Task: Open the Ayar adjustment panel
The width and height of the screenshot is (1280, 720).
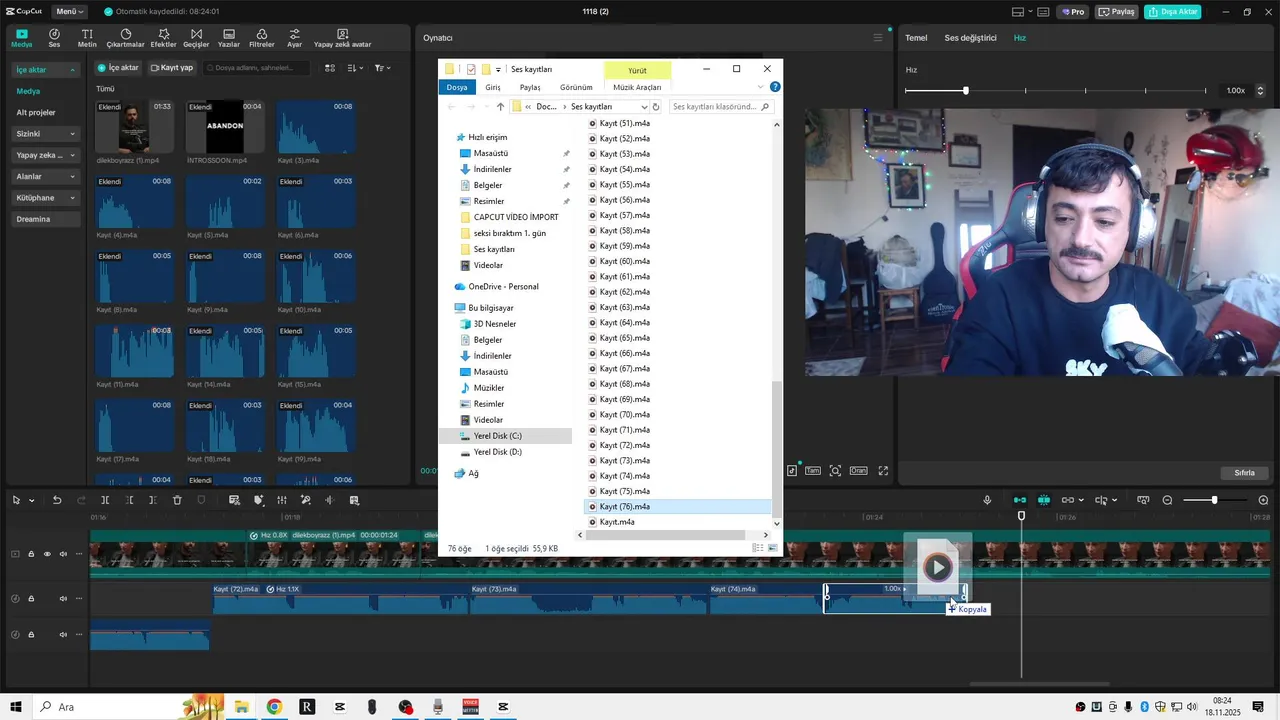Action: click(294, 38)
